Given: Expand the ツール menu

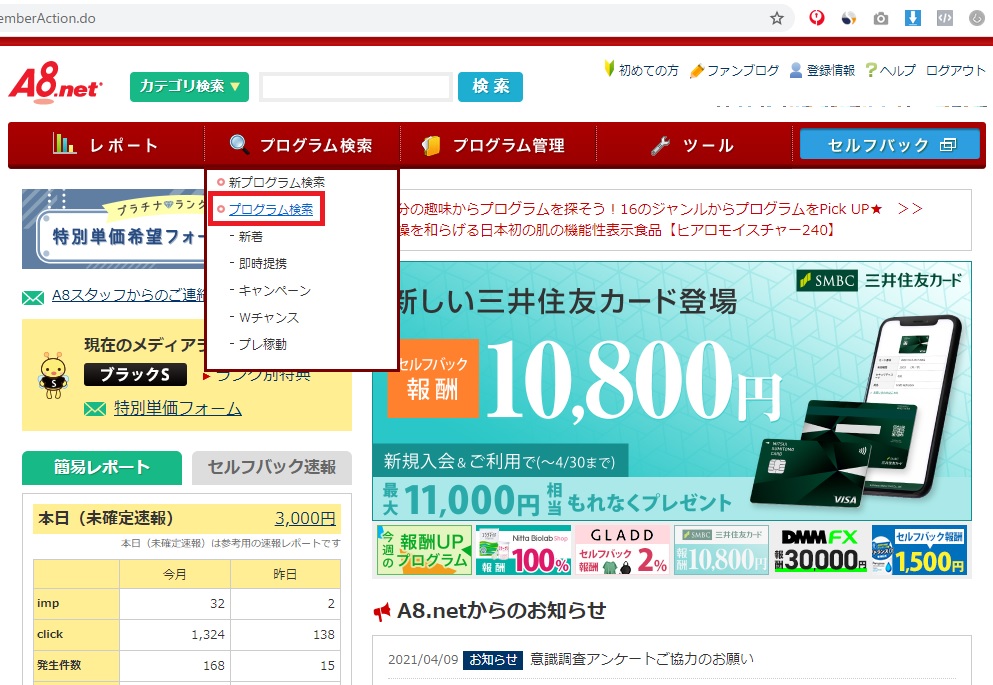Looking at the screenshot, I should point(692,145).
